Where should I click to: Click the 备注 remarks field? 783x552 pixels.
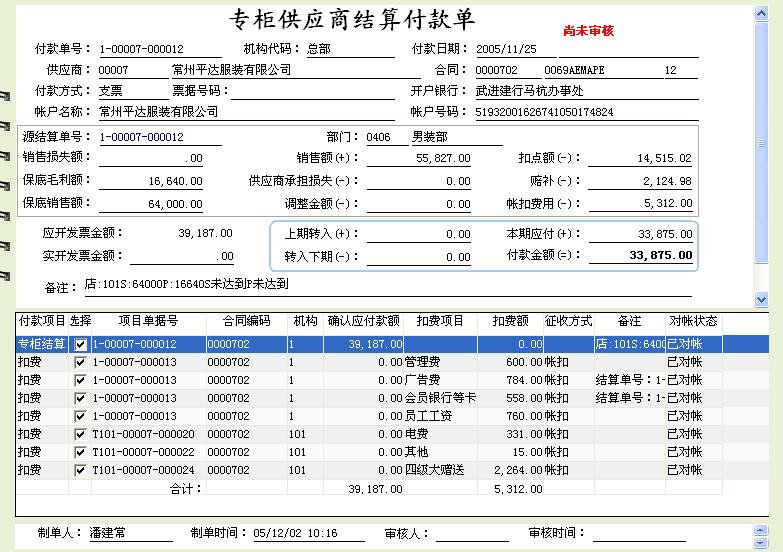point(388,285)
